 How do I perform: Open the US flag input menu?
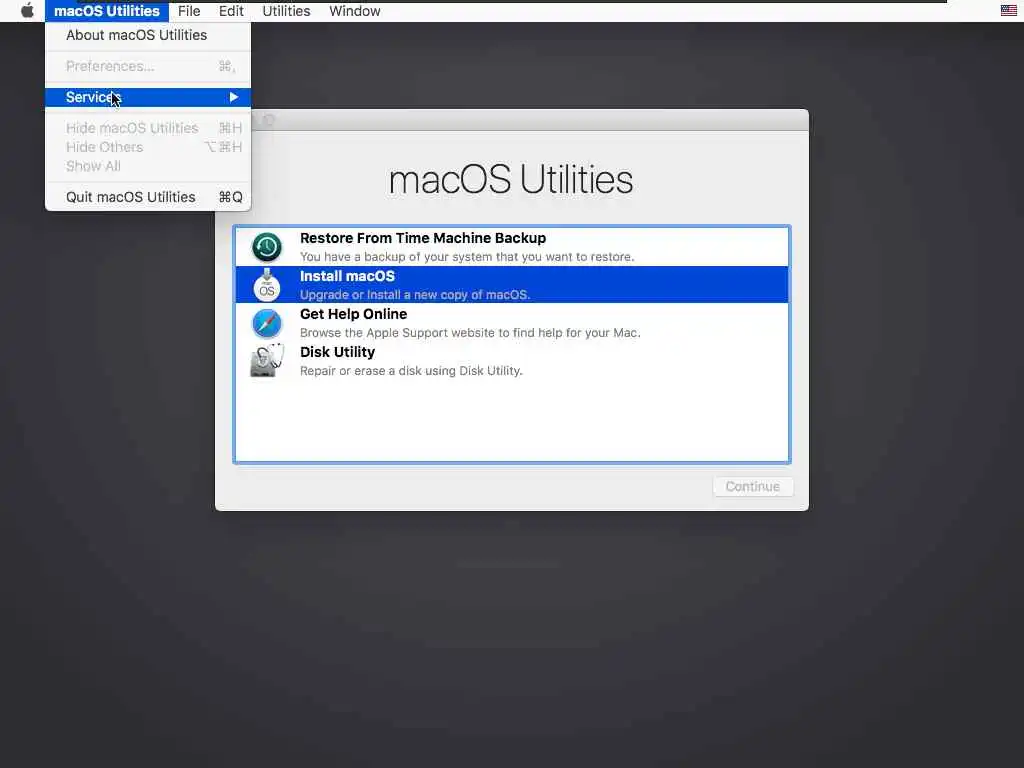click(1008, 10)
